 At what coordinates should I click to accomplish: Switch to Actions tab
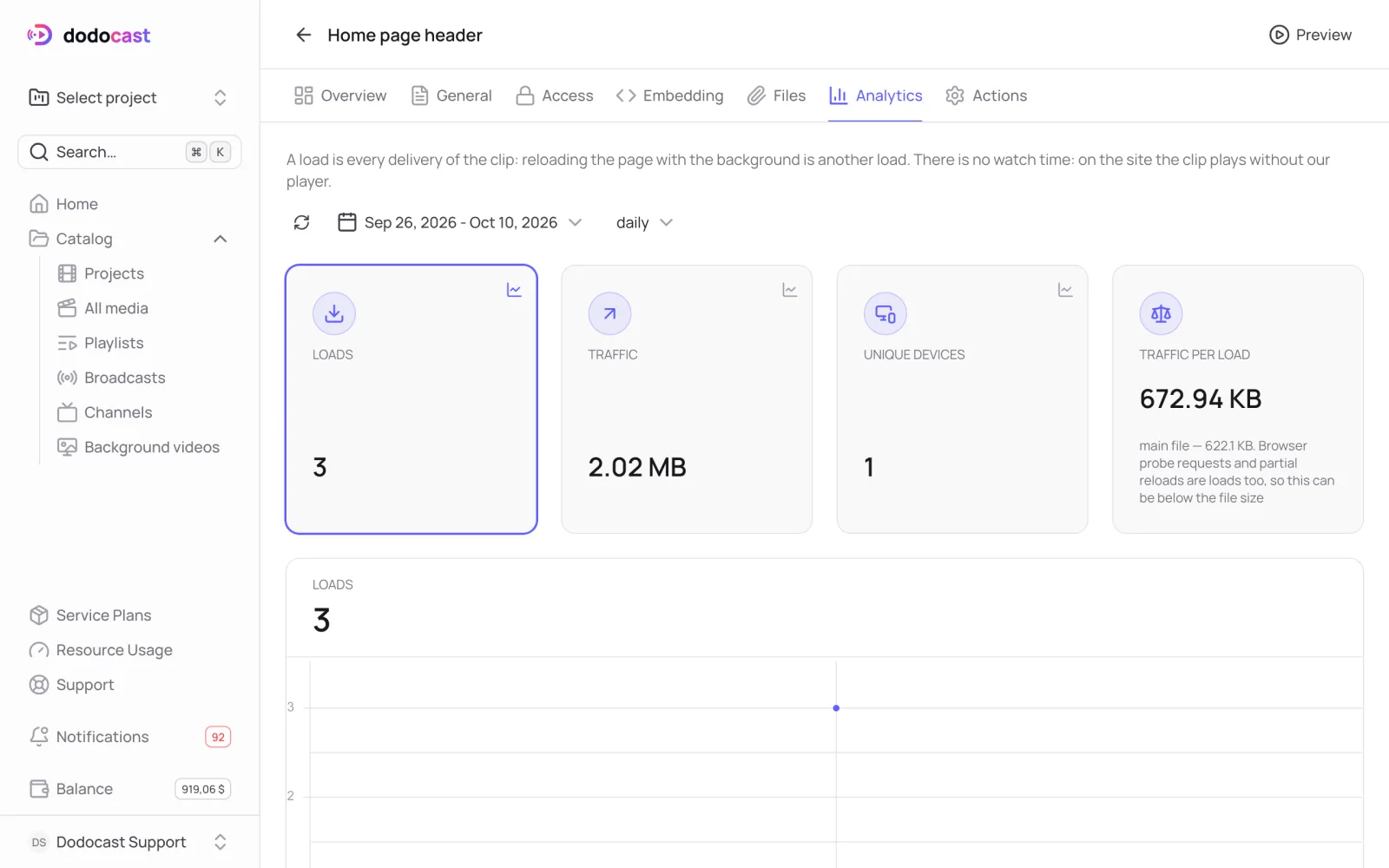click(x=986, y=95)
